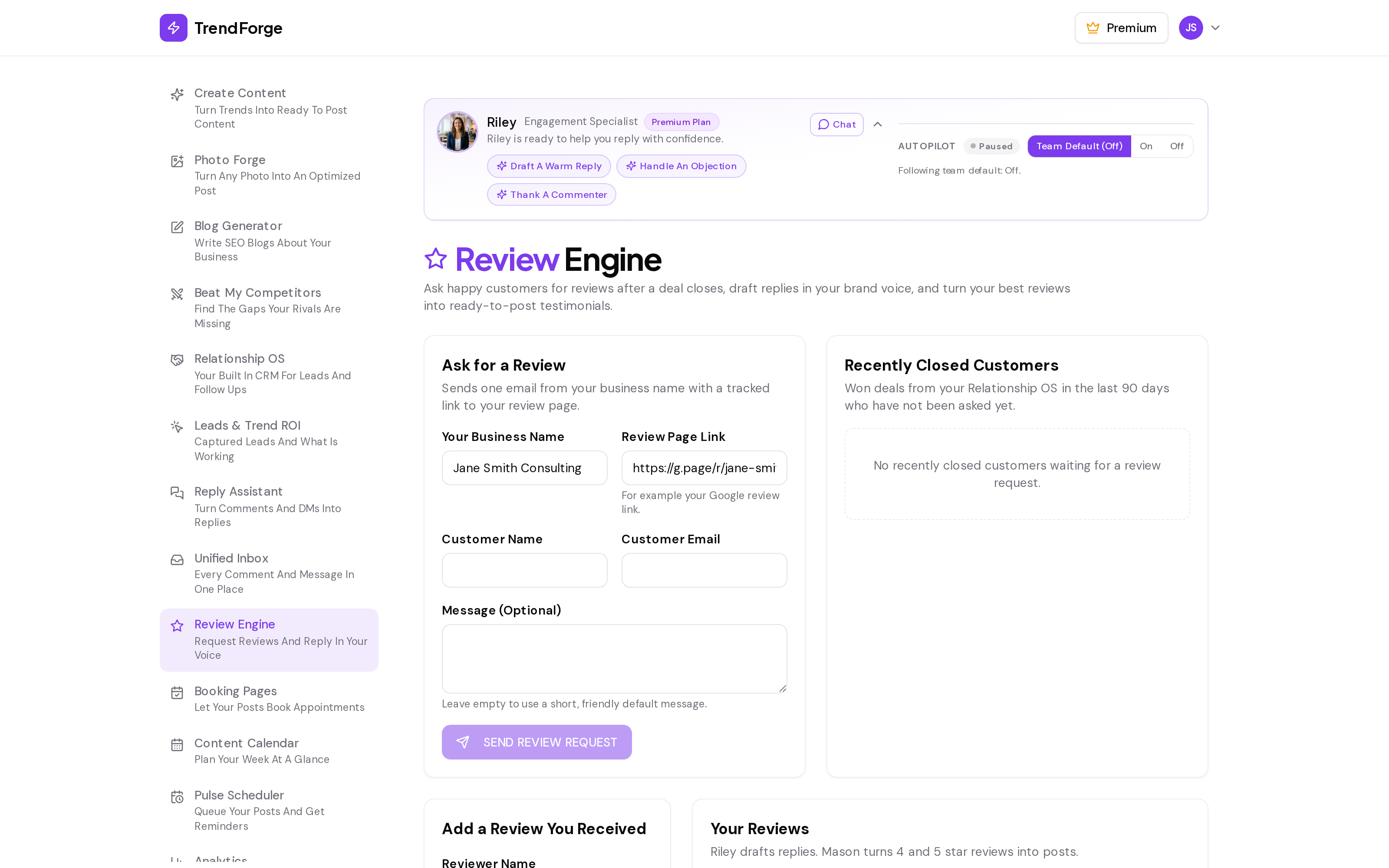Focus the Review Page Link field
This screenshot has width=1389, height=868.
coord(704,468)
